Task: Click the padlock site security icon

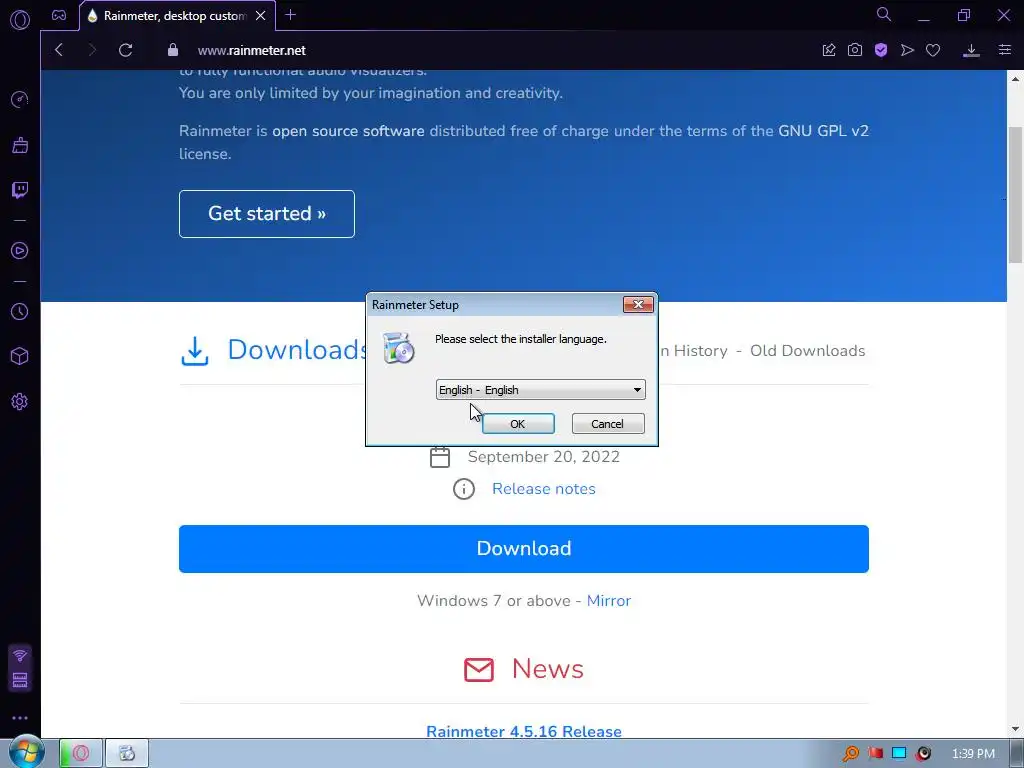Action: [173, 50]
